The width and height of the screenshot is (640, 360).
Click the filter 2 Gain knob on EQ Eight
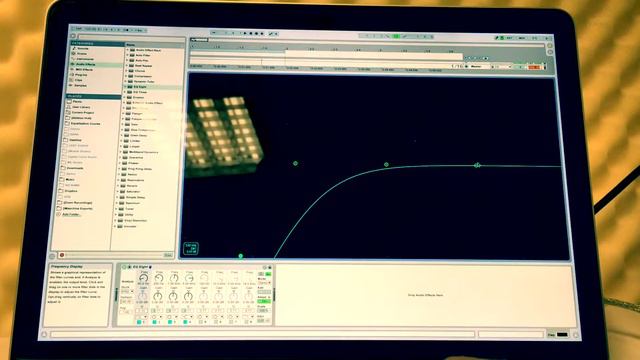point(158,296)
